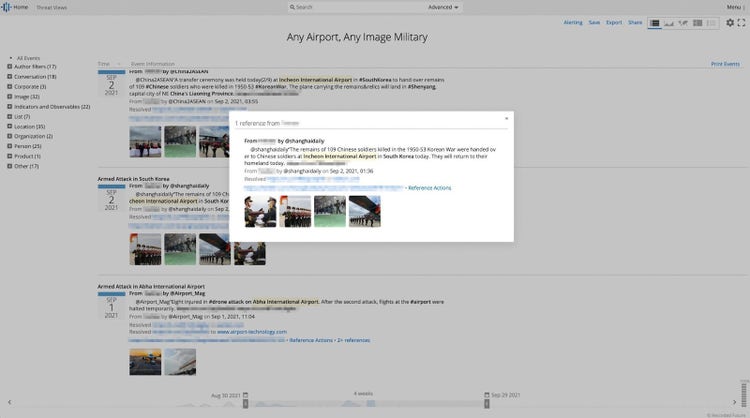This screenshot has width=750, height=418.
Task: Click the Alerting link
Action: (573, 22)
